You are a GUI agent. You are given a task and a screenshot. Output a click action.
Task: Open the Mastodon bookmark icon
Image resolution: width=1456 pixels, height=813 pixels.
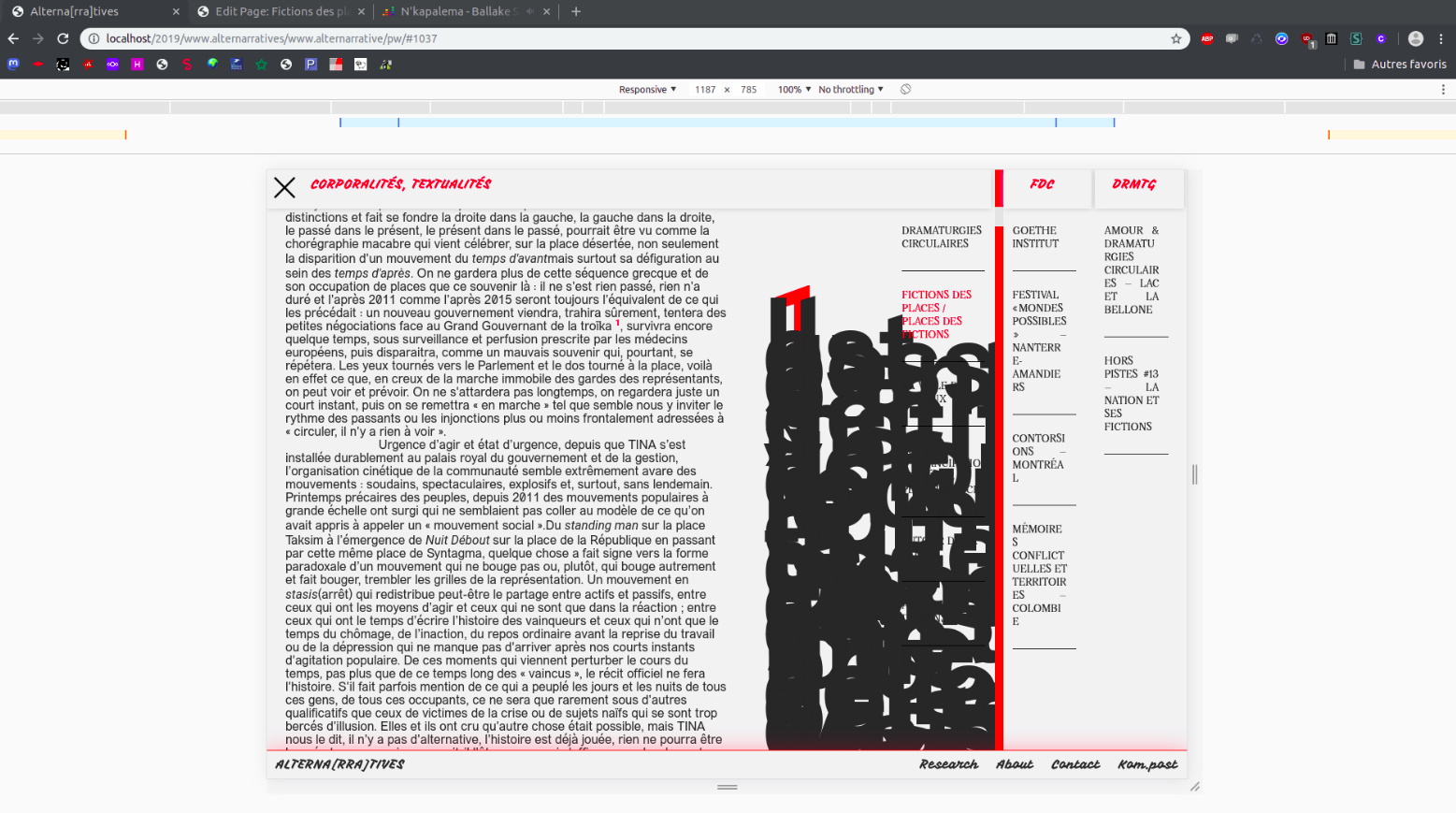click(13, 65)
